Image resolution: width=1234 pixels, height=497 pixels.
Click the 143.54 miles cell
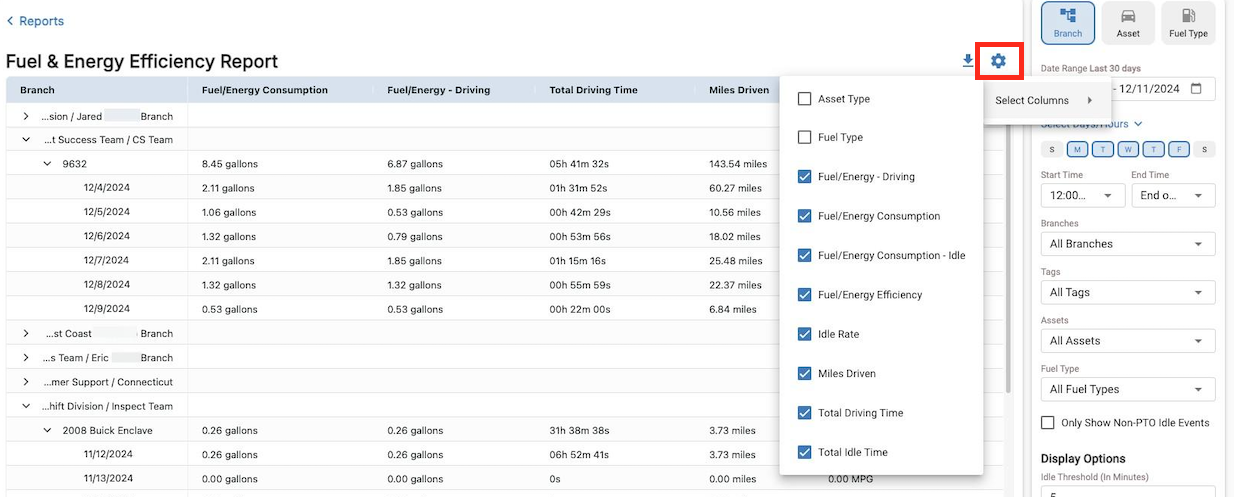738,164
